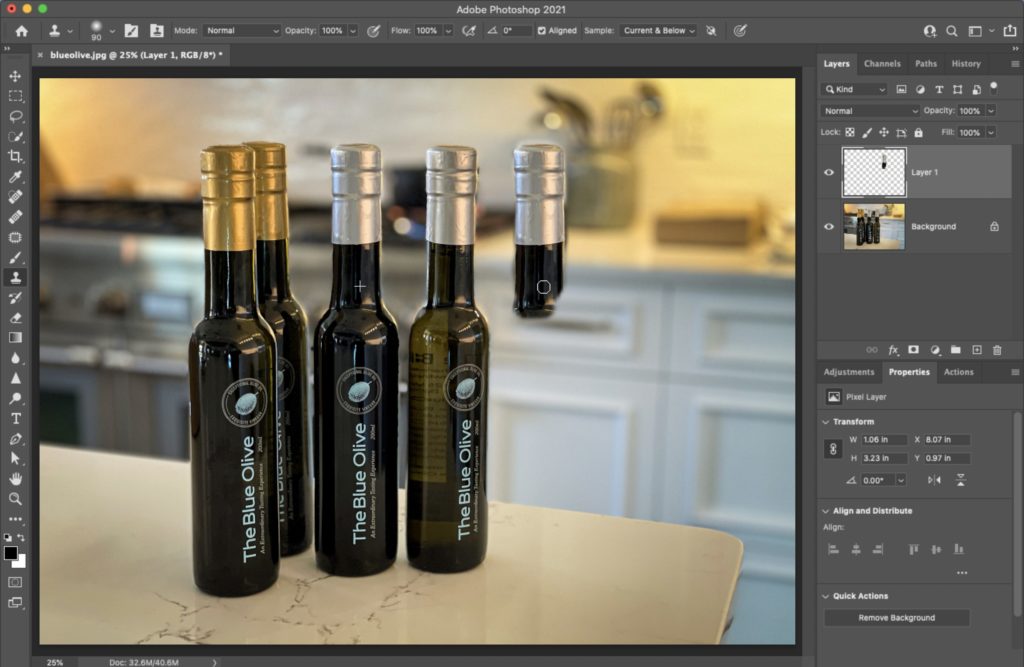This screenshot has height=667, width=1024.
Task: Select the Crop tool
Action: 15,156
